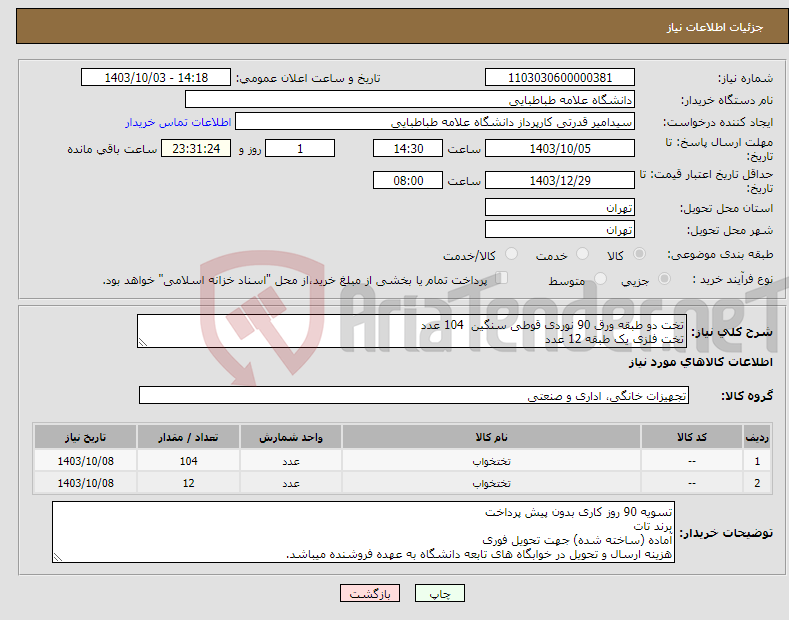Click the شرح کلی نیاز label

(x=732, y=332)
